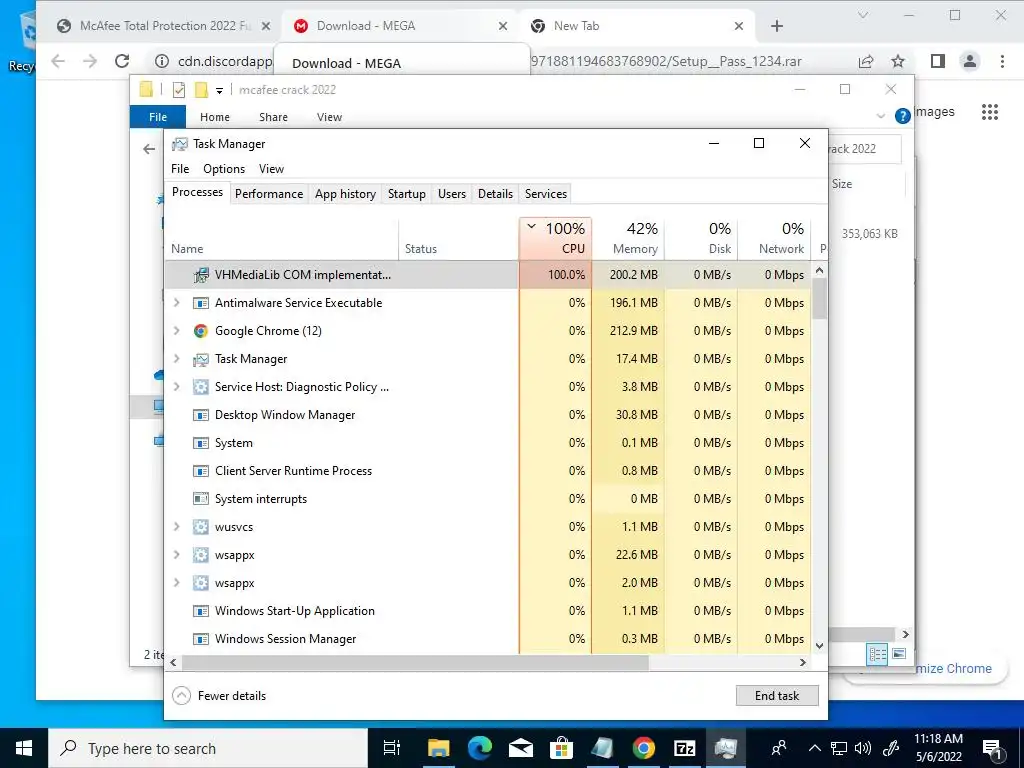The height and width of the screenshot is (768, 1024).
Task: Open File Explorer from the taskbar
Action: click(x=438, y=748)
